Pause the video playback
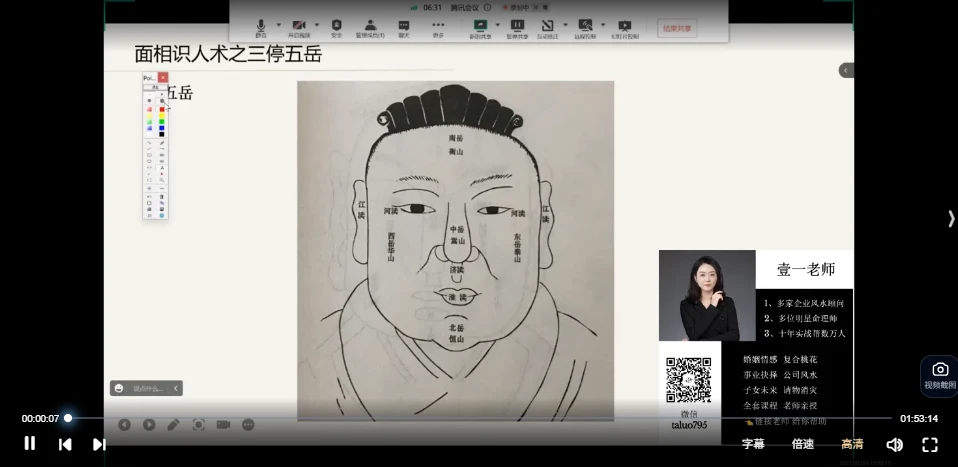This screenshot has width=958, height=467. click(30, 443)
